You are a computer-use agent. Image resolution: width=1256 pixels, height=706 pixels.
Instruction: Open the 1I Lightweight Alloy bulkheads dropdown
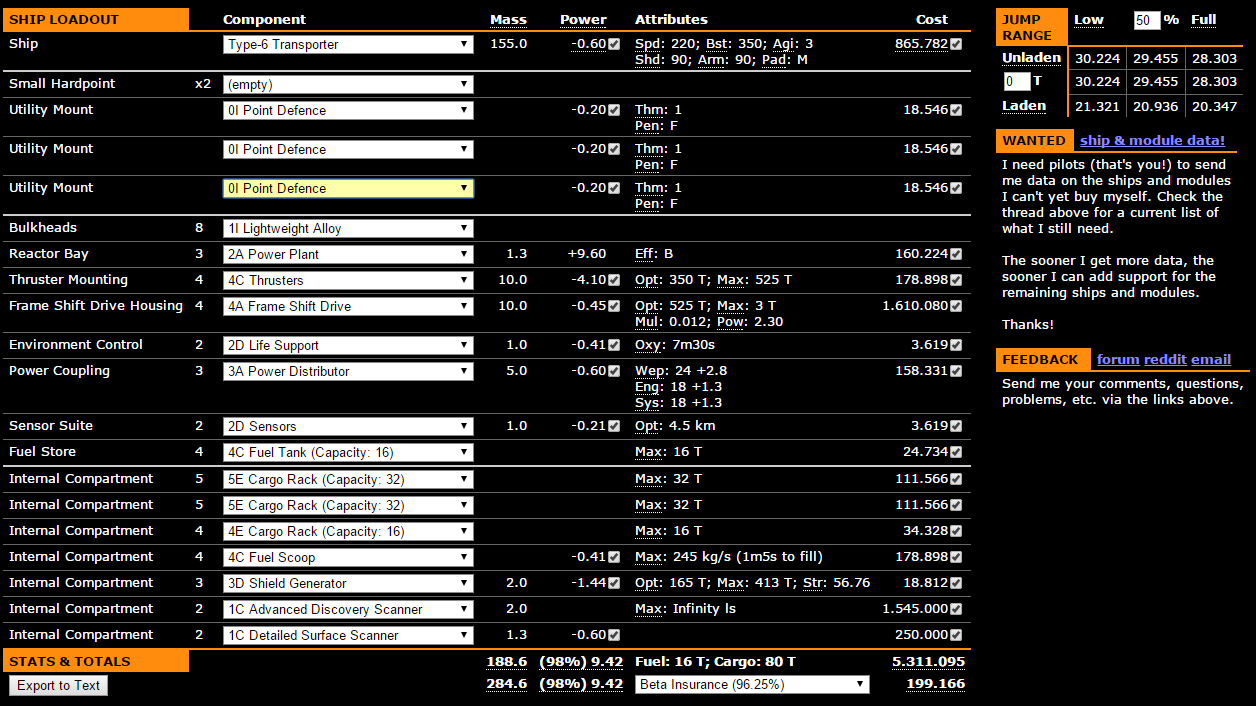point(348,228)
